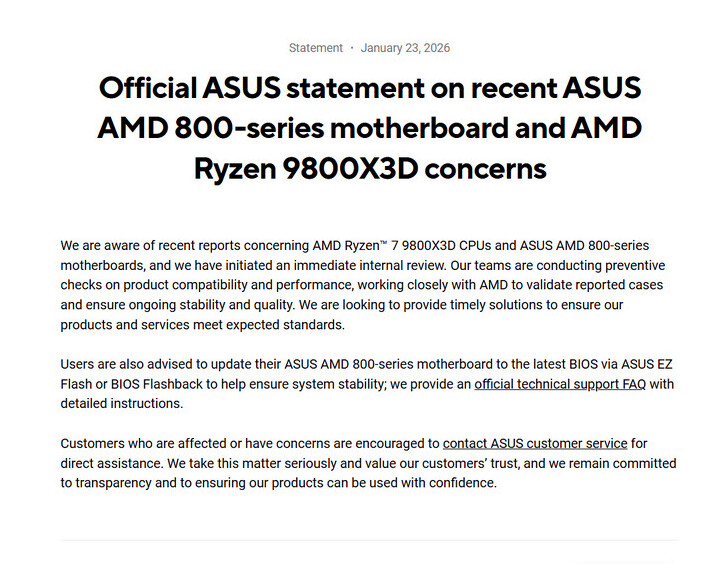
Task: Click the headline line ending 'Ryzen 9800X3D concerns'
Action: point(369,168)
